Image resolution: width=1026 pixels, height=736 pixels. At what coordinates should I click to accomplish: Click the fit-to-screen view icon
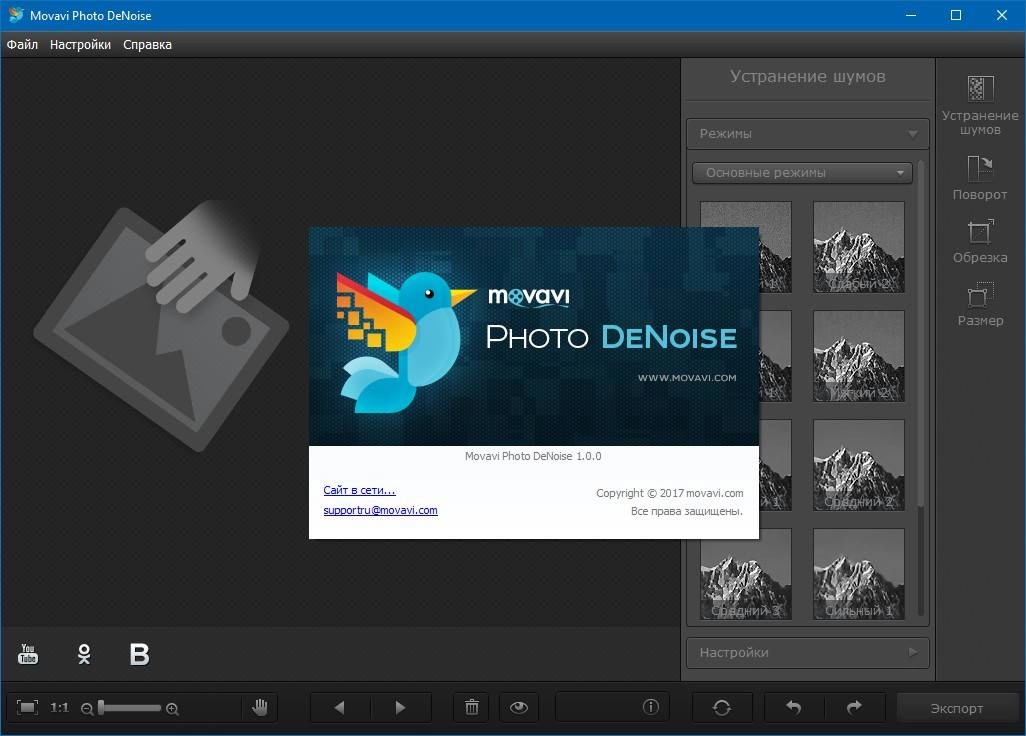click(x=27, y=707)
